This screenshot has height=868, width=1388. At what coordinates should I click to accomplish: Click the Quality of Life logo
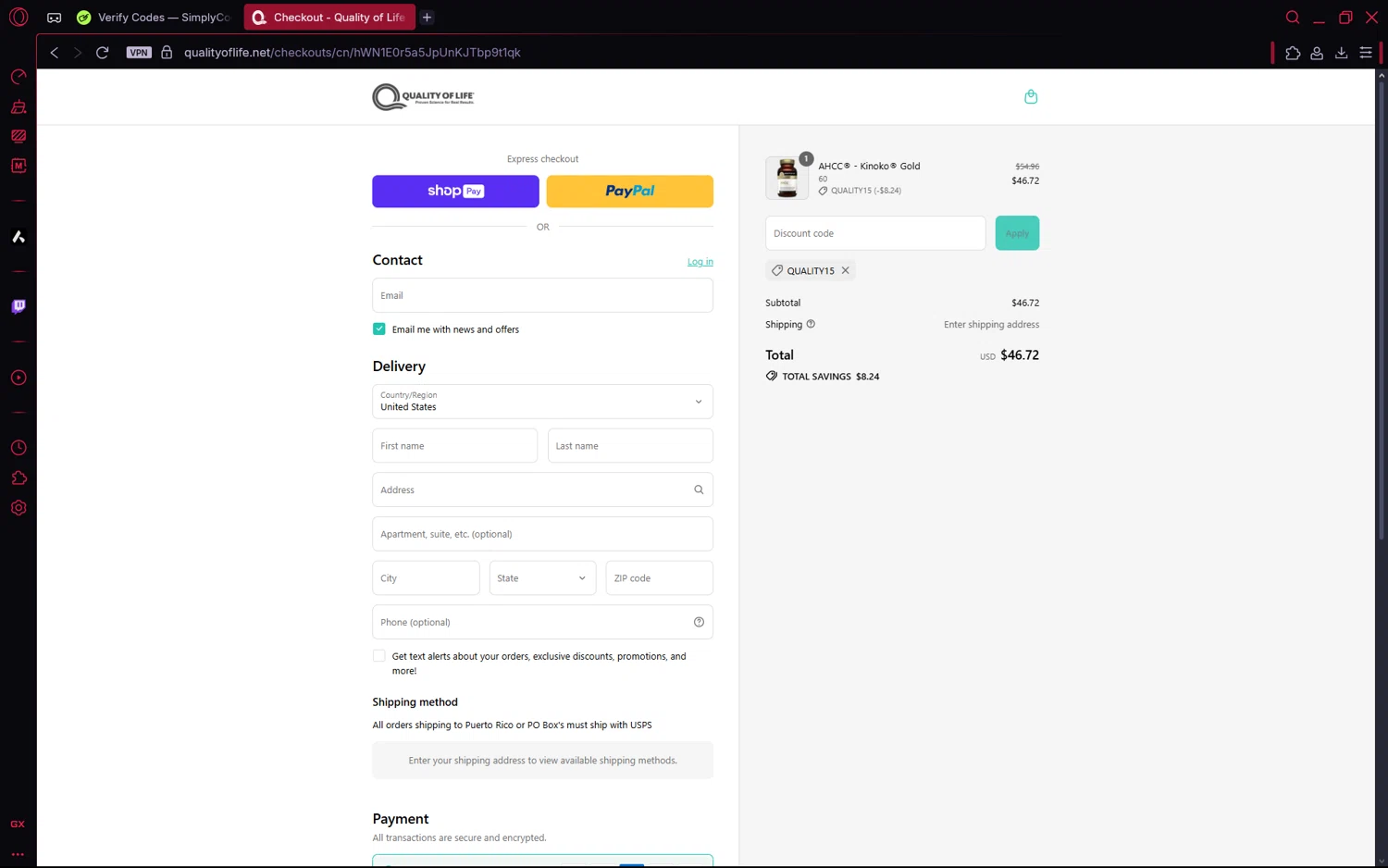click(x=423, y=96)
